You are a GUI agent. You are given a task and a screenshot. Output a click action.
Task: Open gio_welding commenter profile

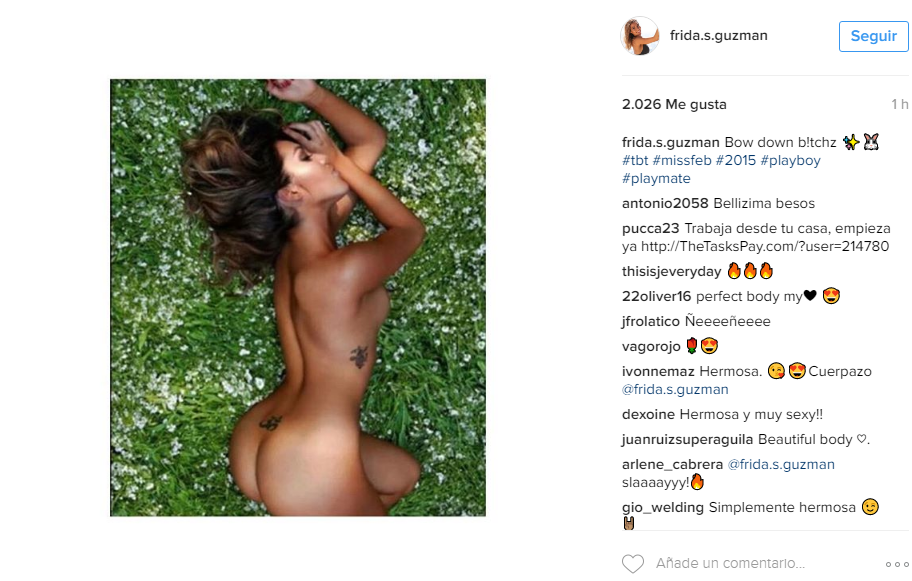[x=662, y=508]
